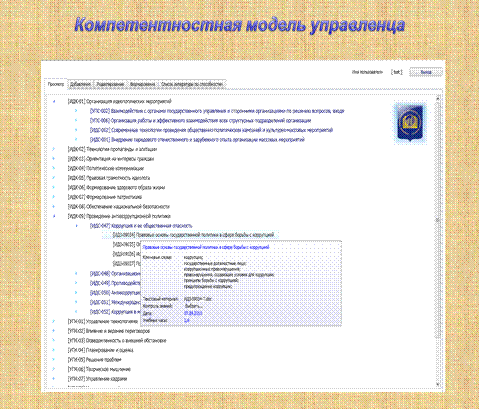Select [ИДК-06] Формирование здорового образа жизни

(x=116, y=188)
